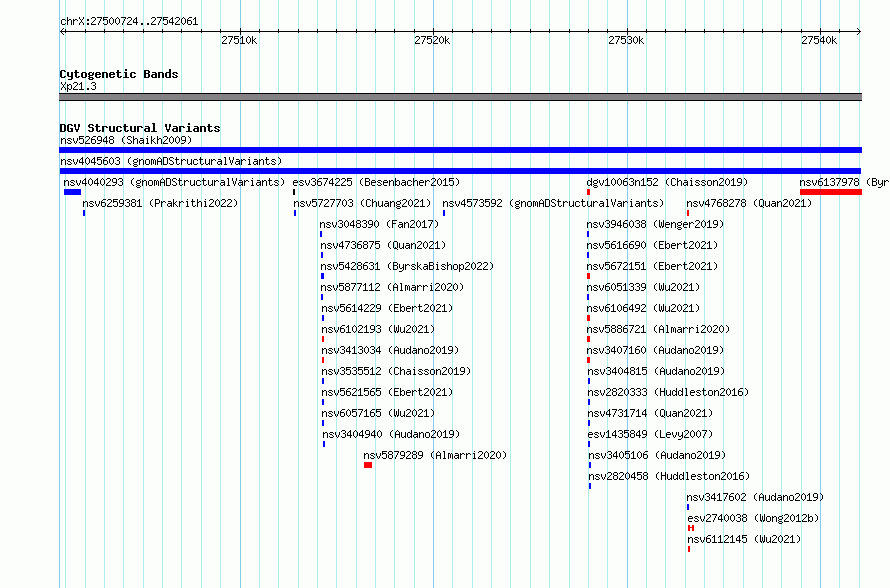
Task: Open nsv3535512 (Chaisson2019) variant
Action: pyautogui.click(x=396, y=371)
